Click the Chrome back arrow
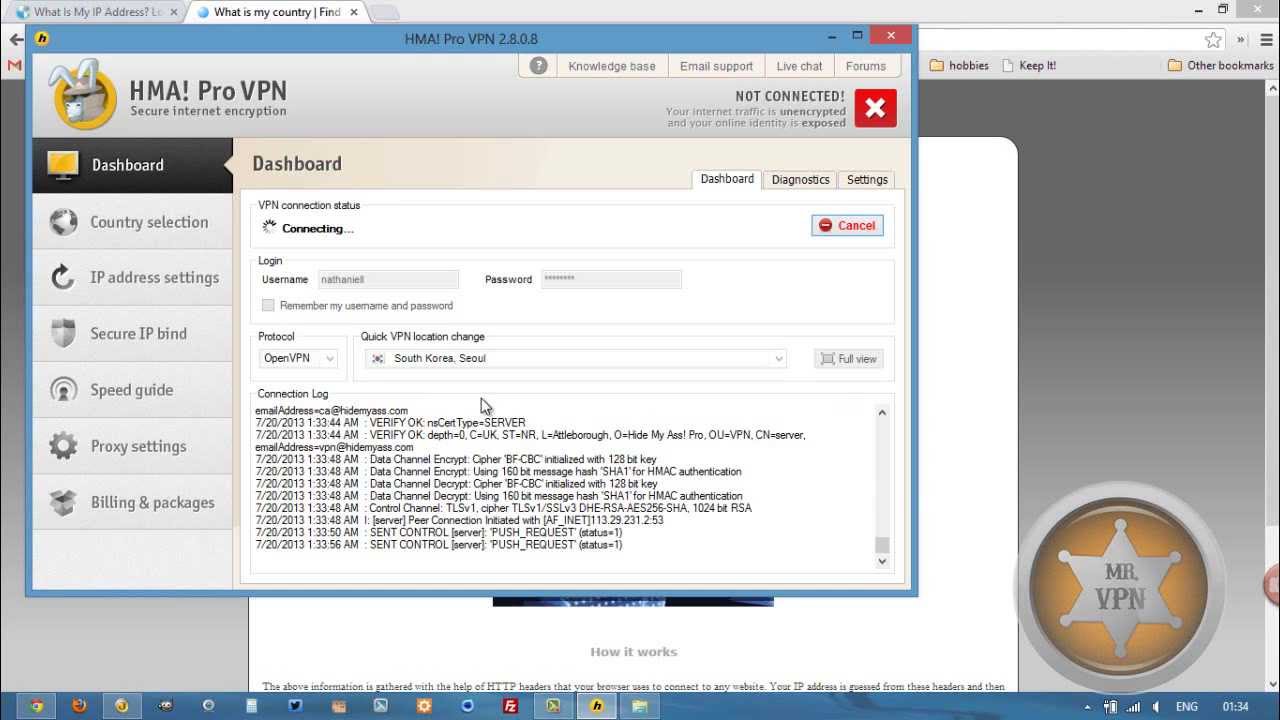This screenshot has width=1280, height=720. click(x=15, y=40)
